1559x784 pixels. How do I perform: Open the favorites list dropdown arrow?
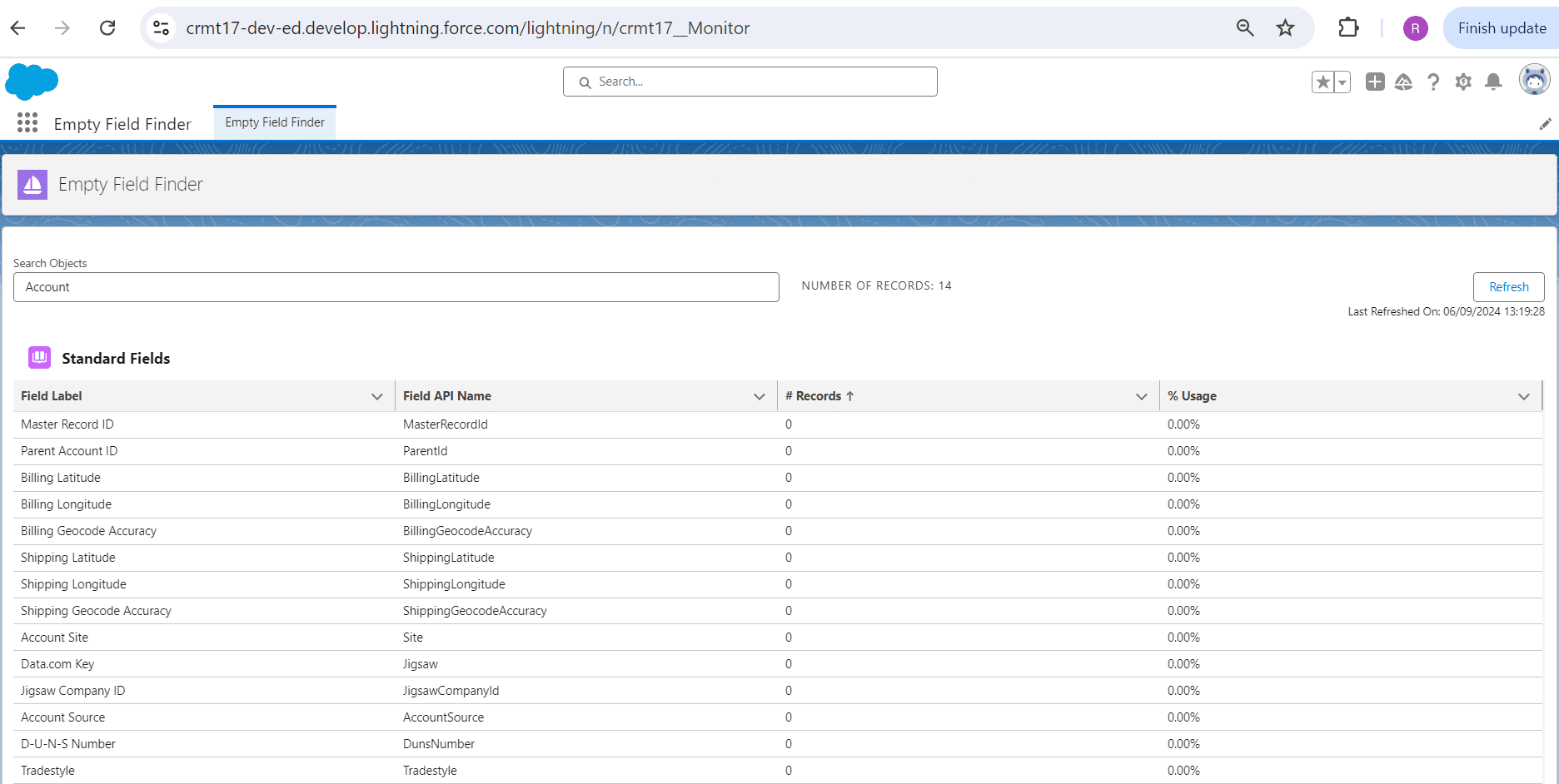1342,82
